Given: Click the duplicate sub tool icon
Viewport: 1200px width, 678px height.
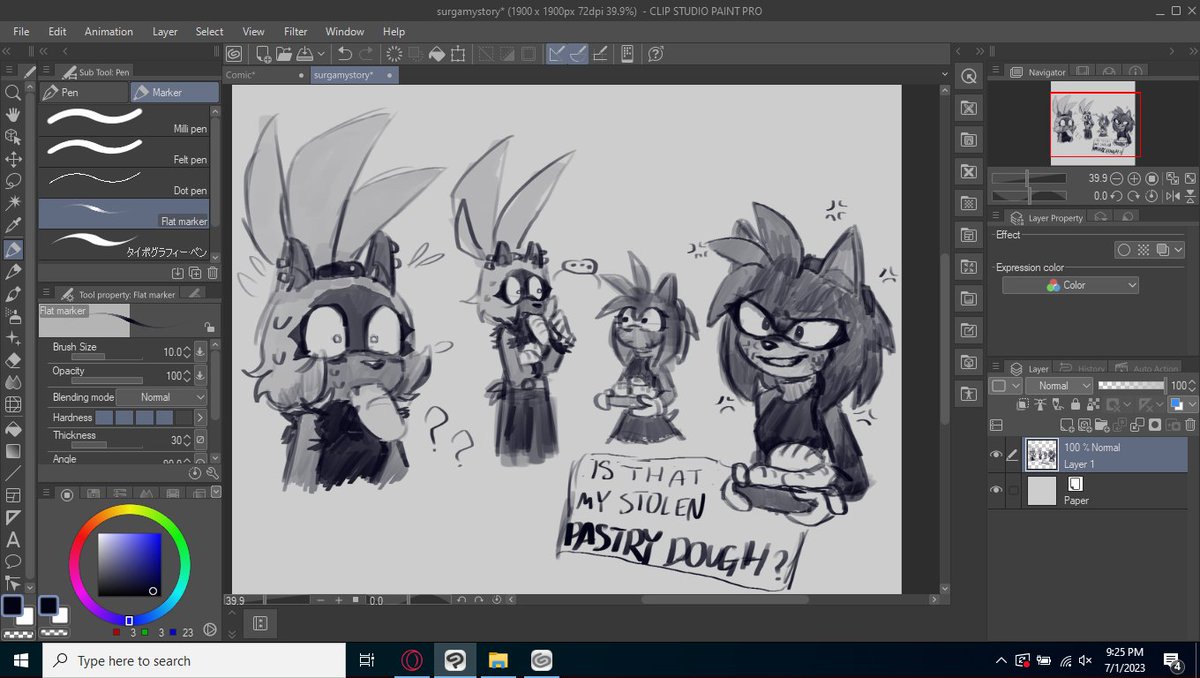Looking at the screenshot, I should pyautogui.click(x=195, y=272).
